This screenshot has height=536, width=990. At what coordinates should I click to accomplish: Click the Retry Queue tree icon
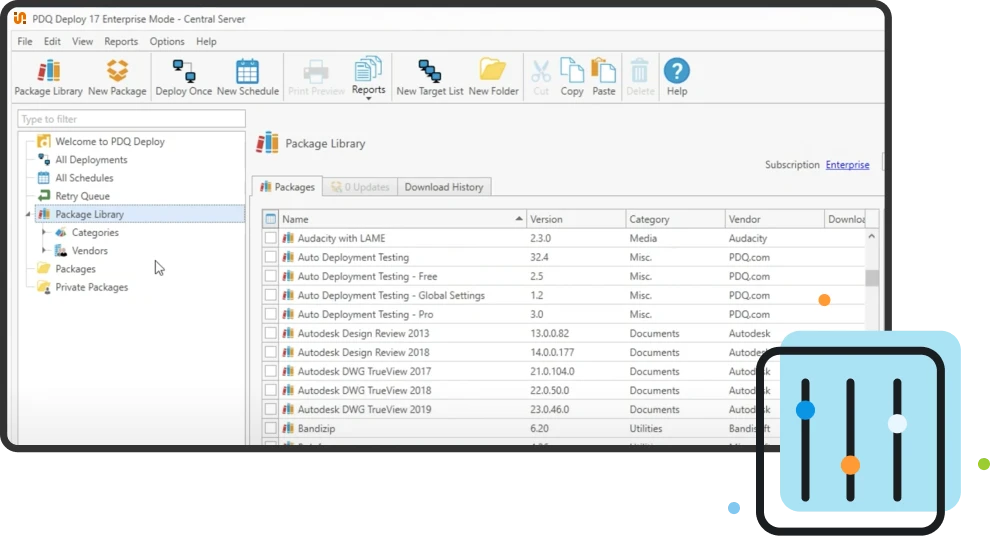(44, 196)
